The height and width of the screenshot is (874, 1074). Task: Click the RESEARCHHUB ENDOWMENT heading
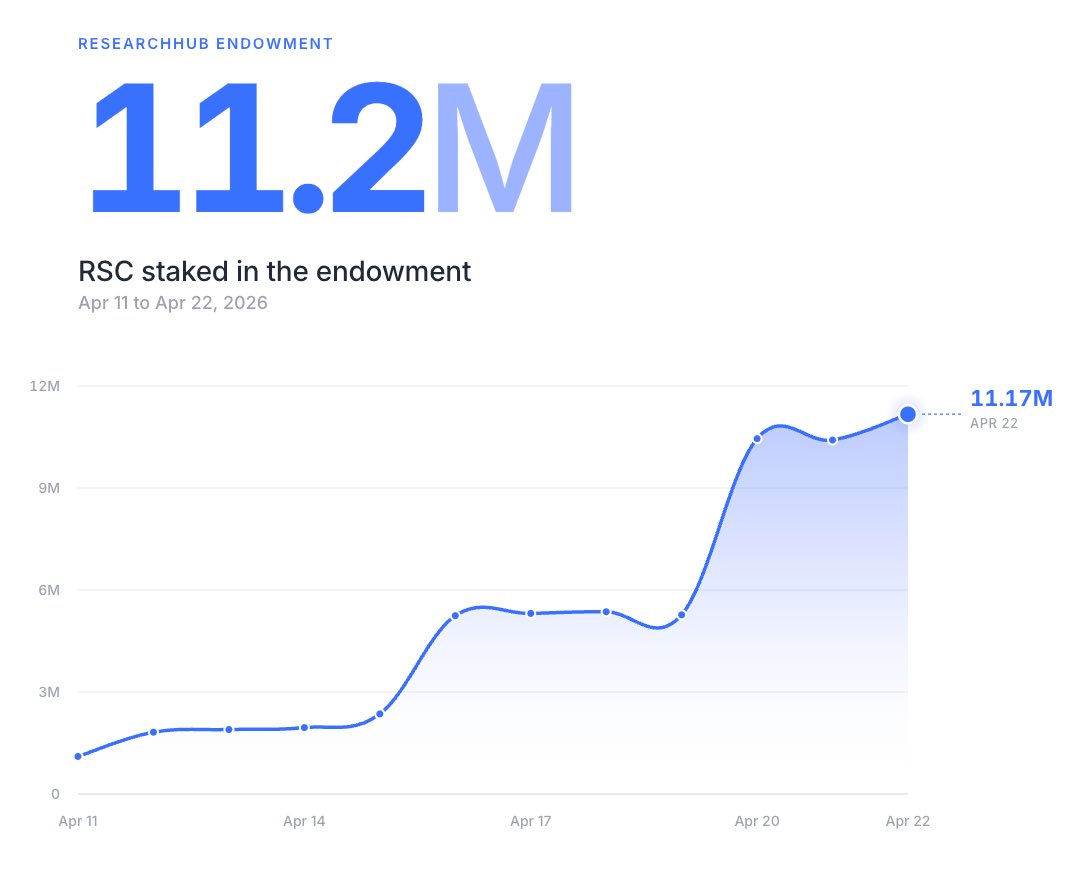205,44
